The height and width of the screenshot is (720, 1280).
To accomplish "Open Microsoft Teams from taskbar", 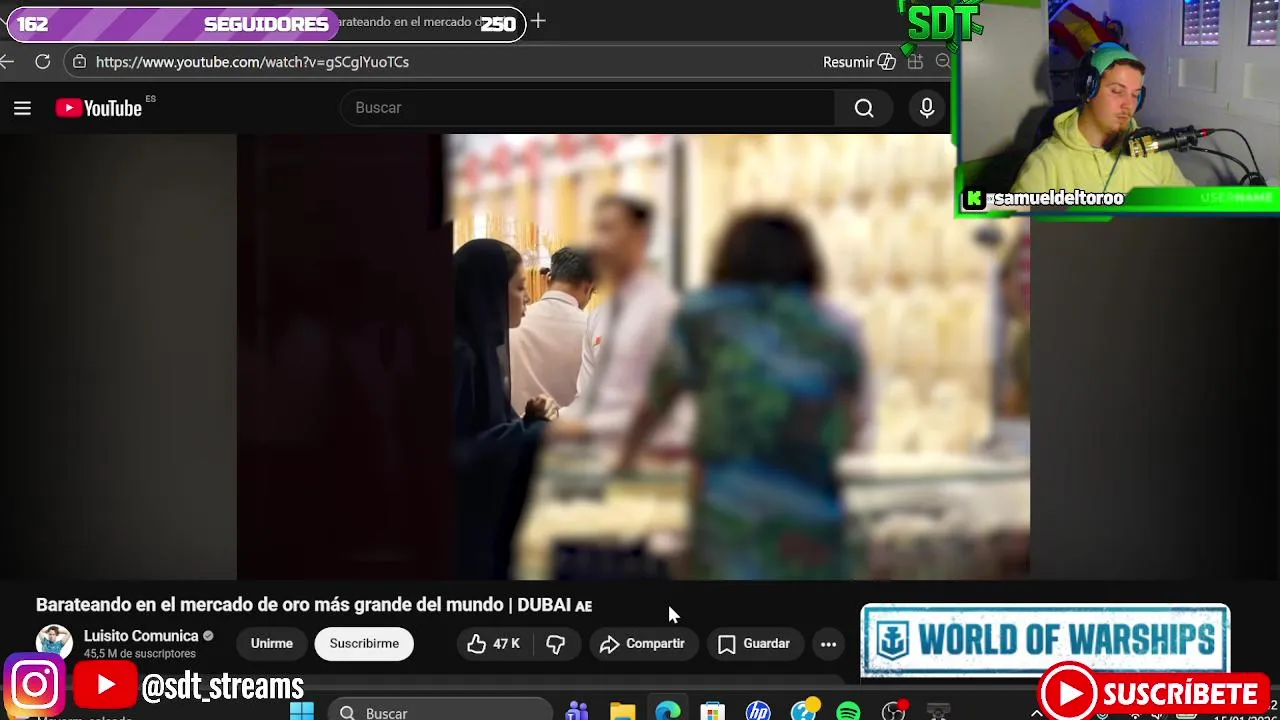I will click(577, 712).
